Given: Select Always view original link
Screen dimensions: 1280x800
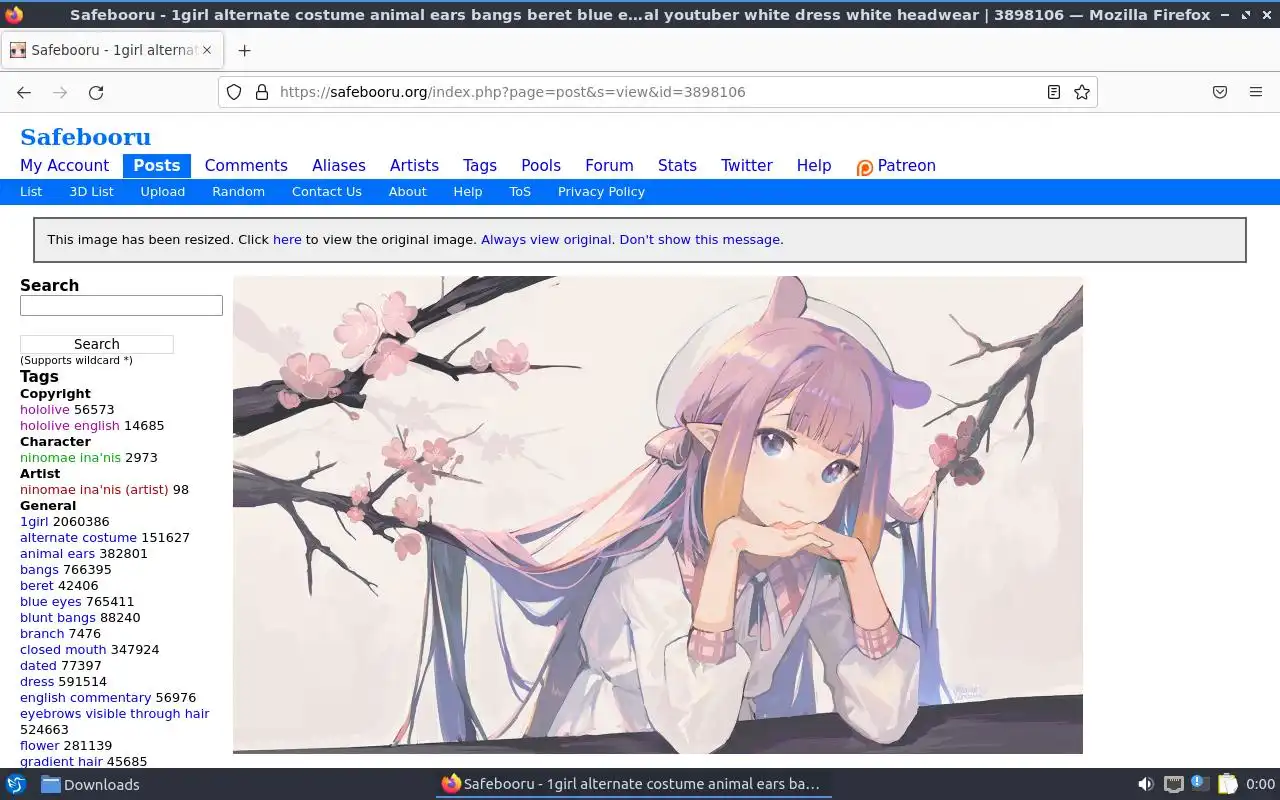Looking at the screenshot, I should coord(546,240).
